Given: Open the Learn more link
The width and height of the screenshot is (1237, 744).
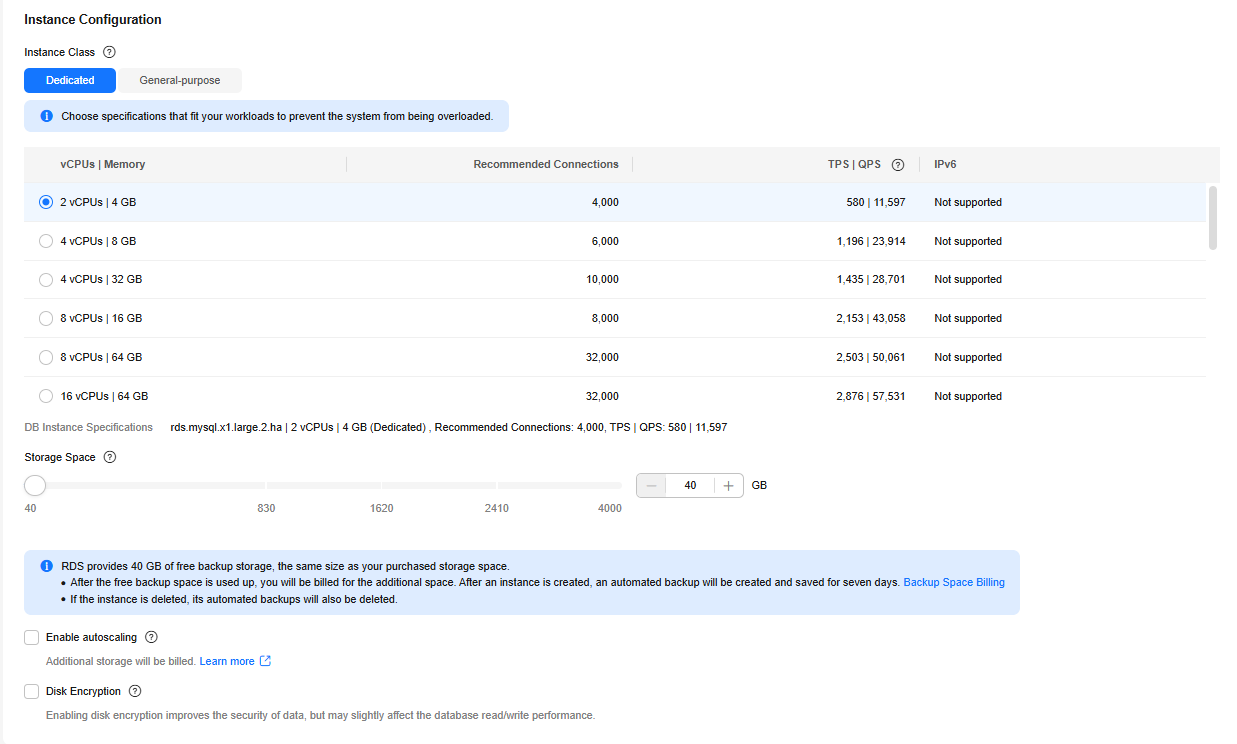Looking at the screenshot, I should pyautogui.click(x=227, y=661).
